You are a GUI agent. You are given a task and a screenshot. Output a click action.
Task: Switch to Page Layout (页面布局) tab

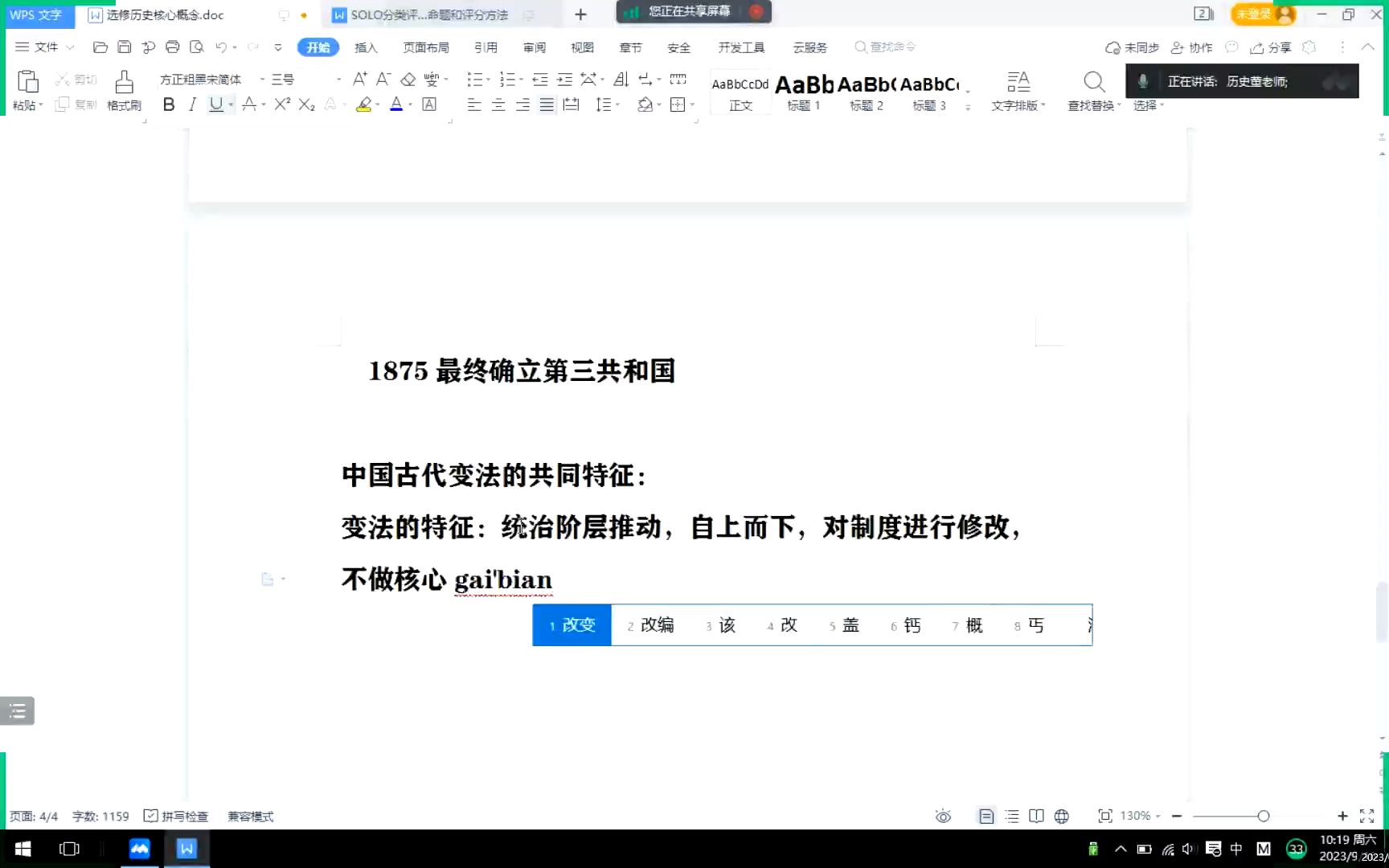point(426,47)
